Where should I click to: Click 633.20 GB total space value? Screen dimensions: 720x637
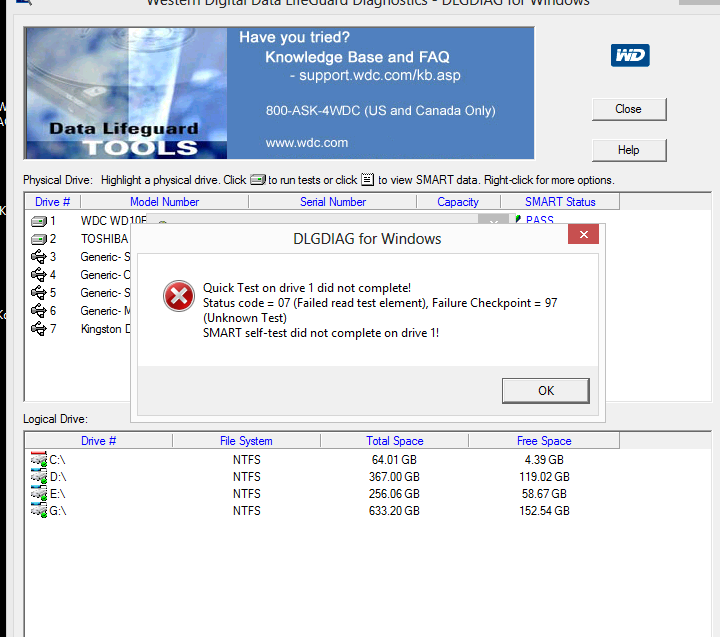point(394,511)
